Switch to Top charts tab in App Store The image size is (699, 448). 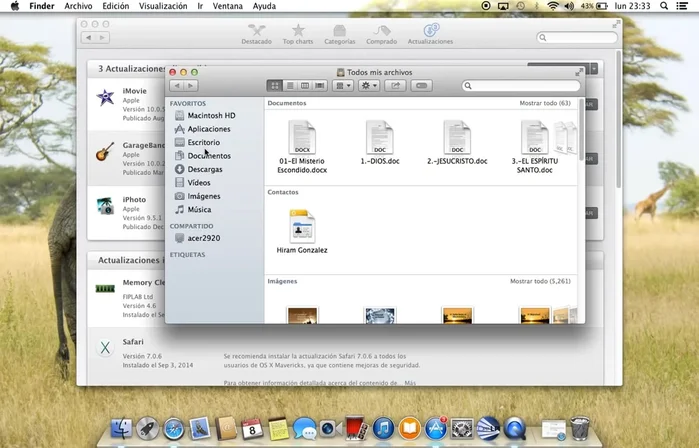pos(297,34)
